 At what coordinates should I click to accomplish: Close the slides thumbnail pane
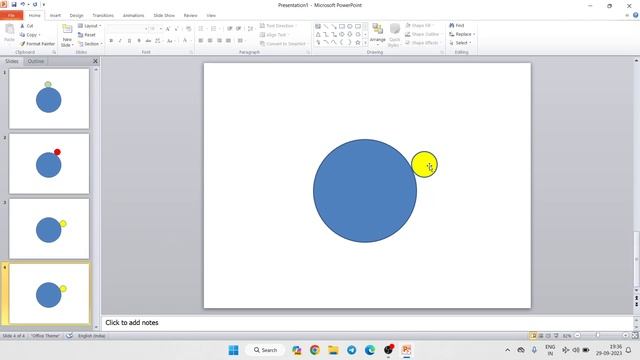click(95, 61)
